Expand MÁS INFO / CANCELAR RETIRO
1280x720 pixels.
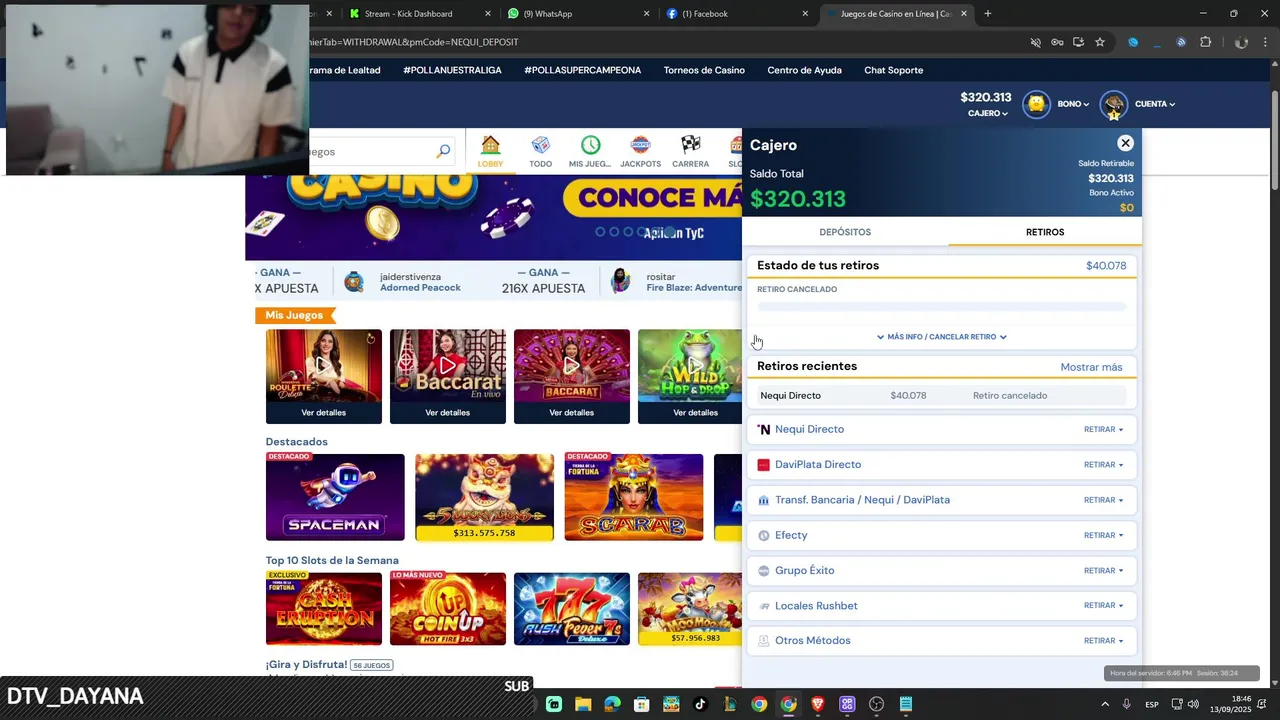(x=941, y=337)
